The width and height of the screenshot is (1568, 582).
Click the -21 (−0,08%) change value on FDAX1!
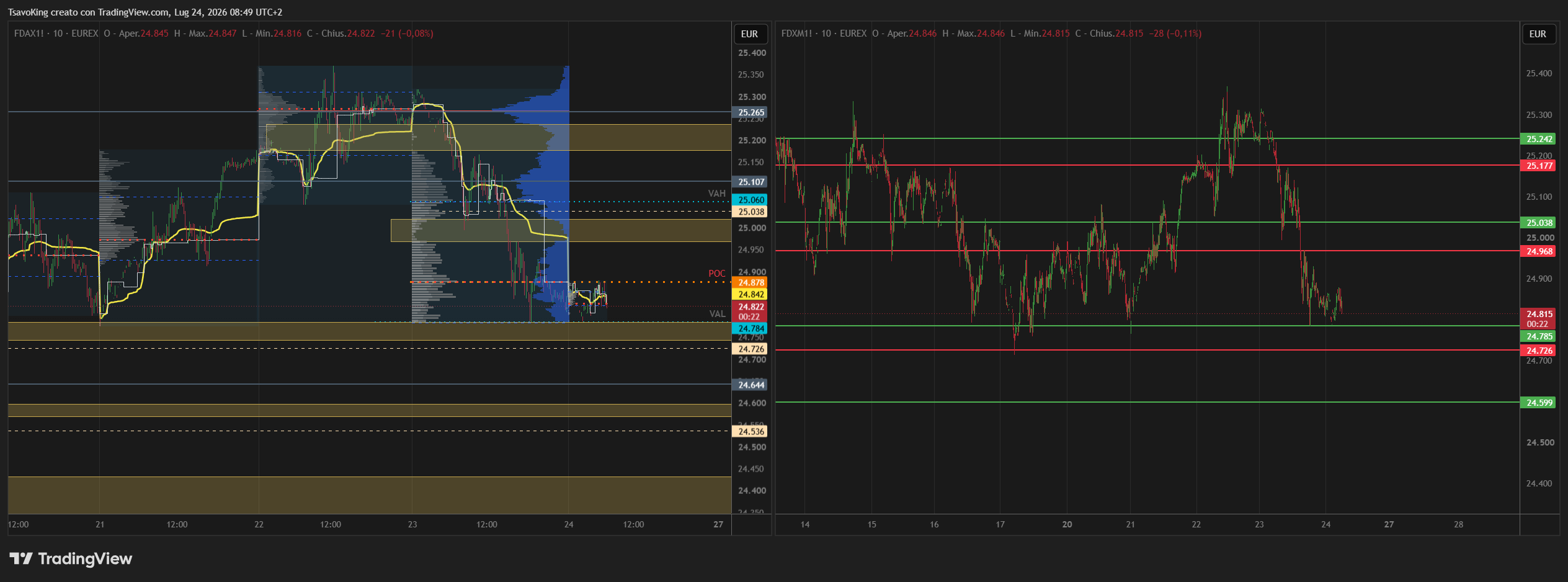click(407, 34)
